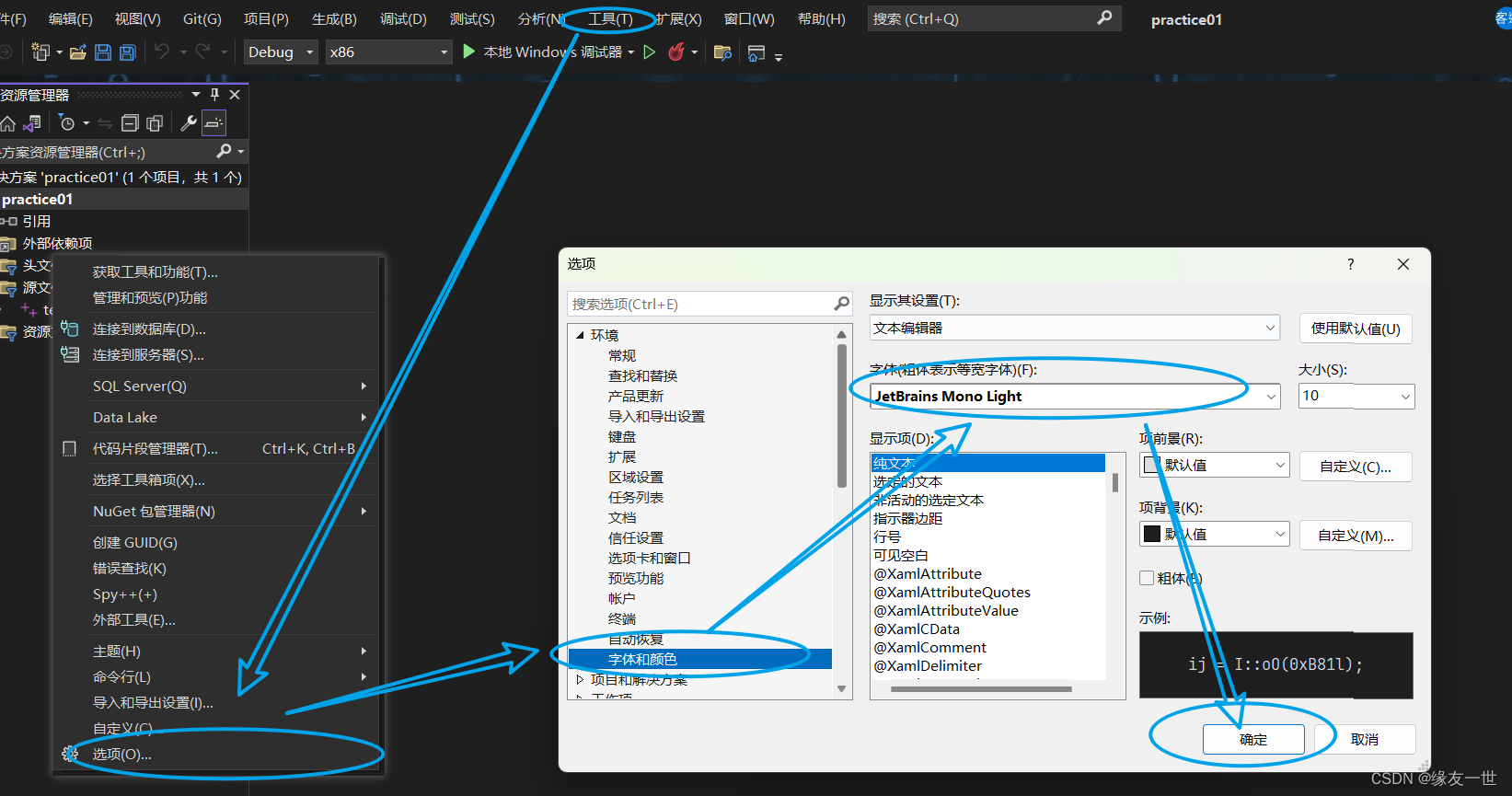Select 键盘 in options tree
The width and height of the screenshot is (1512, 796).
click(x=622, y=436)
